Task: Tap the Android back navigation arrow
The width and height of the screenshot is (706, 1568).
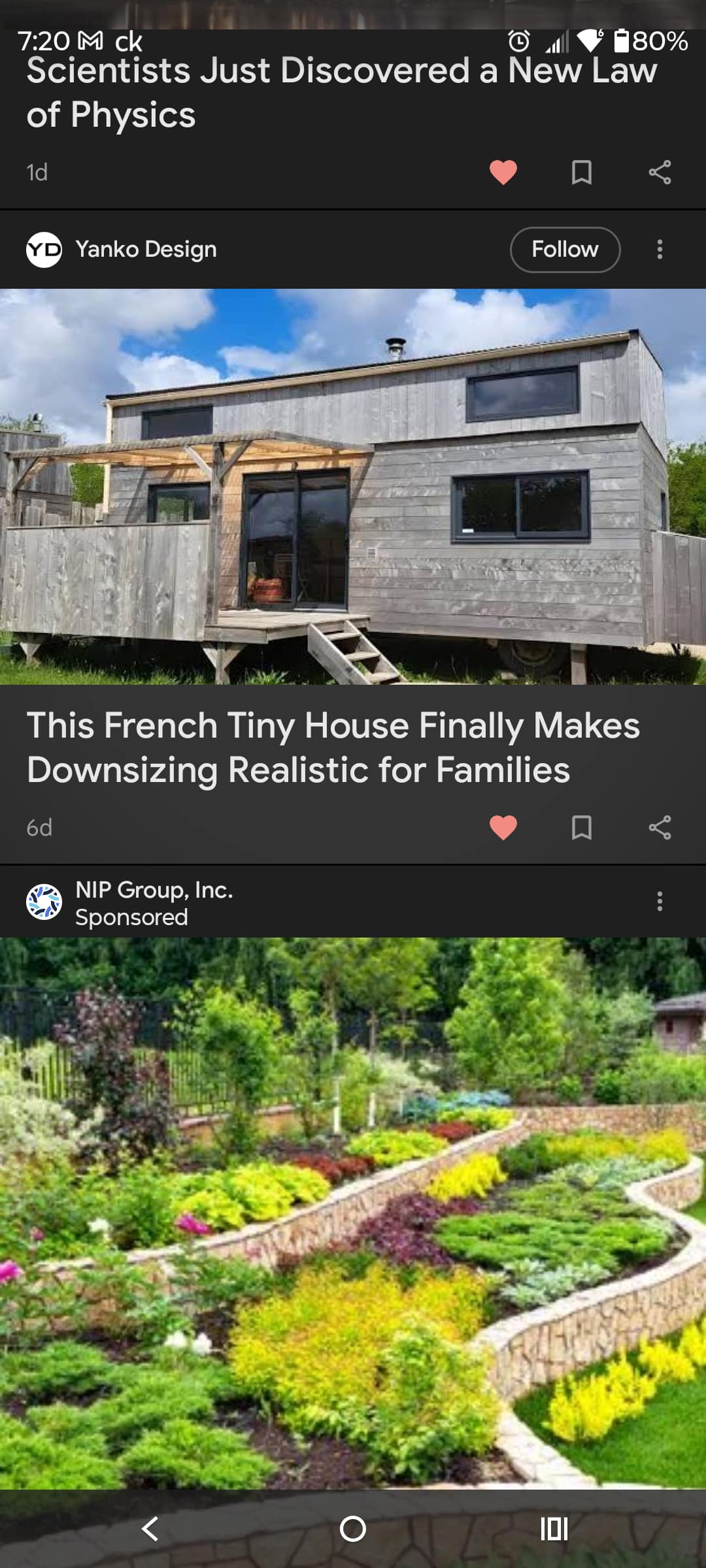Action: 150,1529
